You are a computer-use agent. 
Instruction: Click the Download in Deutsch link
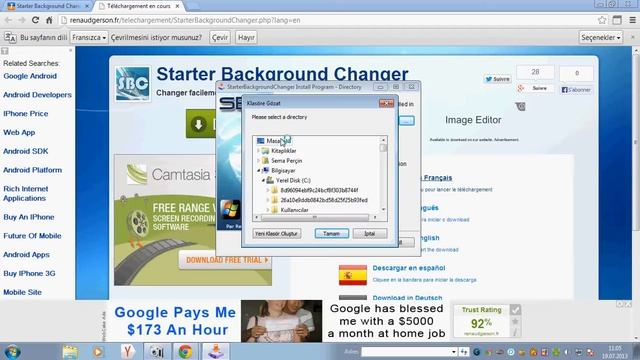point(407,298)
